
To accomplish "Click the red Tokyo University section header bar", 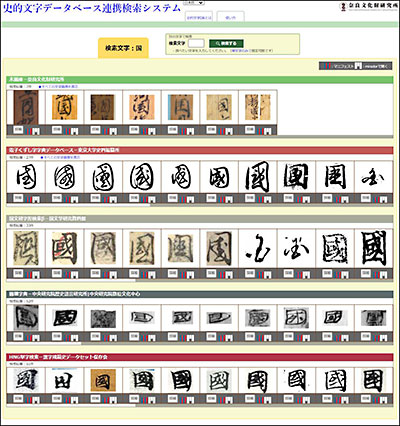I will pos(200,150).
